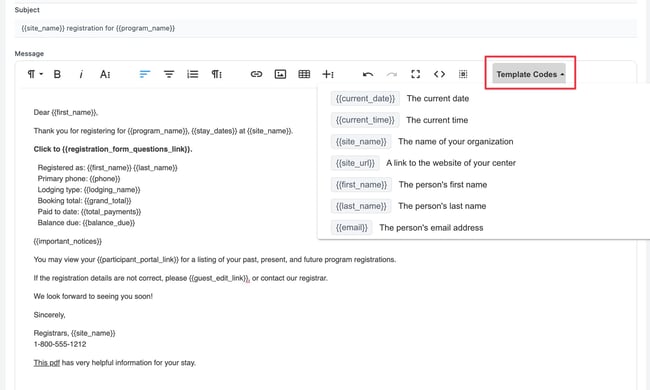Image resolution: width=650 pixels, height=390 pixels.
Task: Undo the last change
Action: [368, 74]
